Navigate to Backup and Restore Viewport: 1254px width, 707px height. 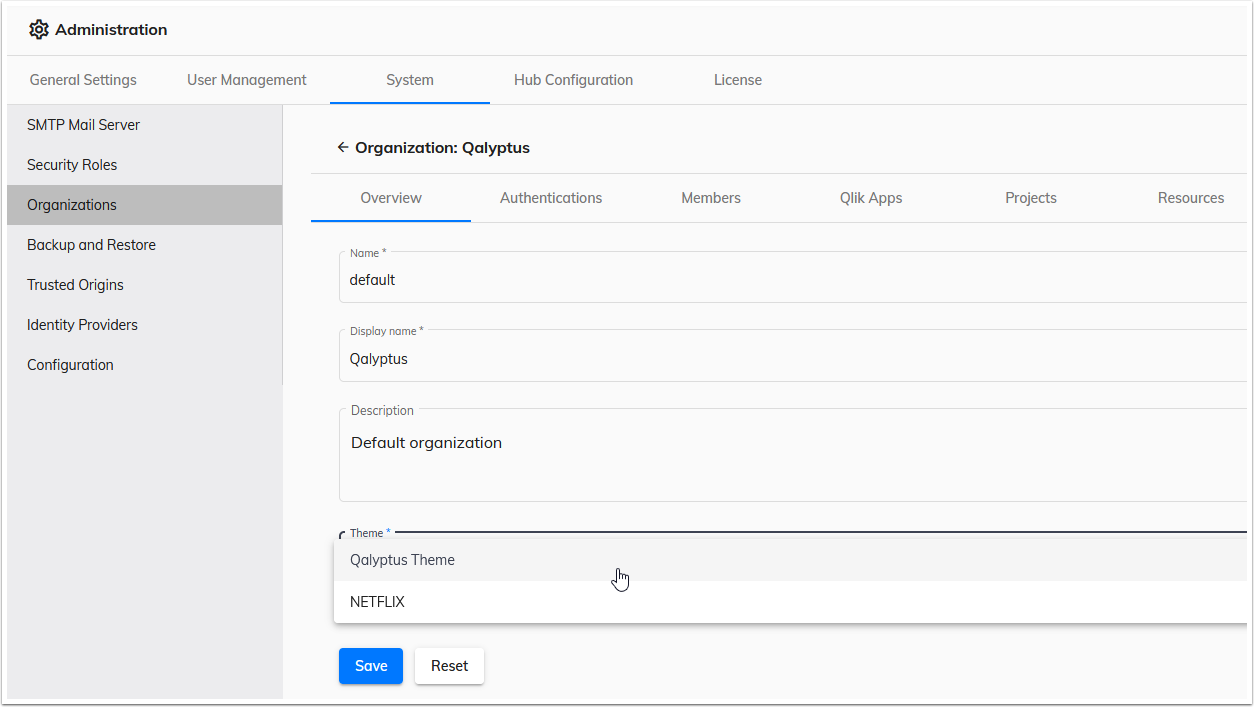click(91, 244)
